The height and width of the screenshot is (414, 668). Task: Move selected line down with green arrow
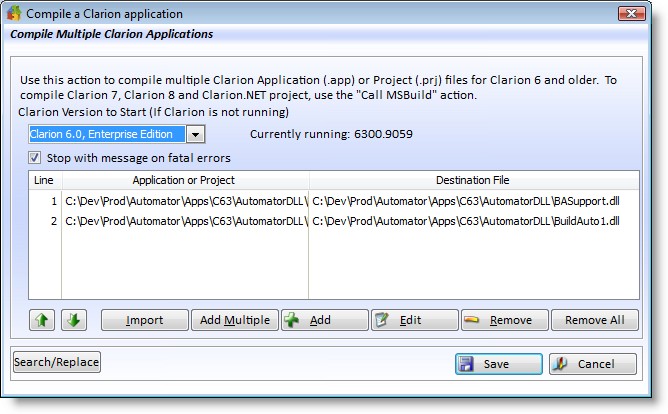click(x=74, y=320)
